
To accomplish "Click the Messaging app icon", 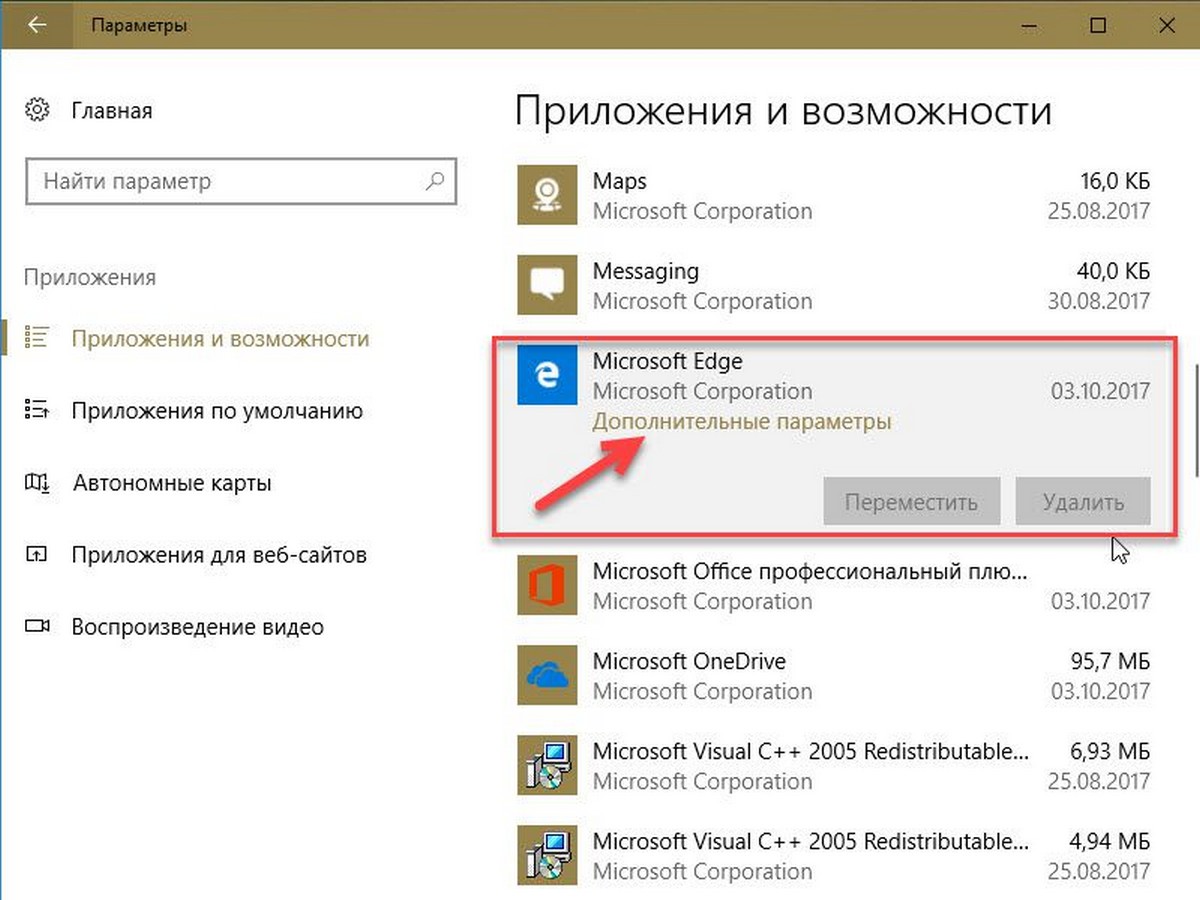I will 546,285.
